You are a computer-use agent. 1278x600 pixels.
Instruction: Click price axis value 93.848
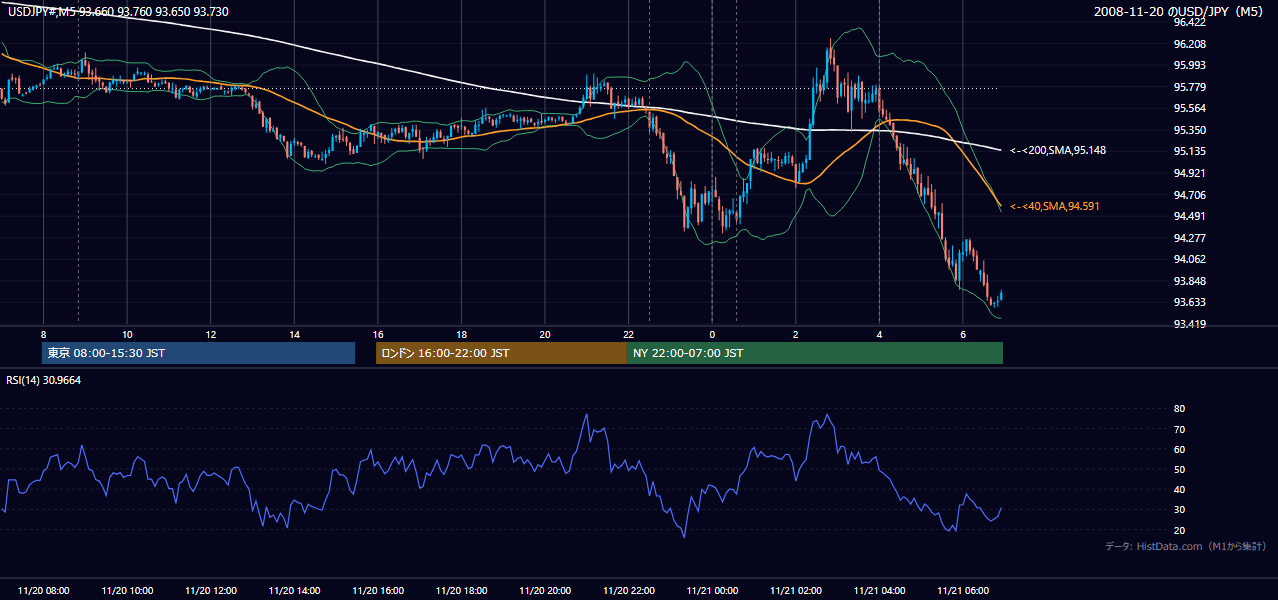(x=1189, y=281)
